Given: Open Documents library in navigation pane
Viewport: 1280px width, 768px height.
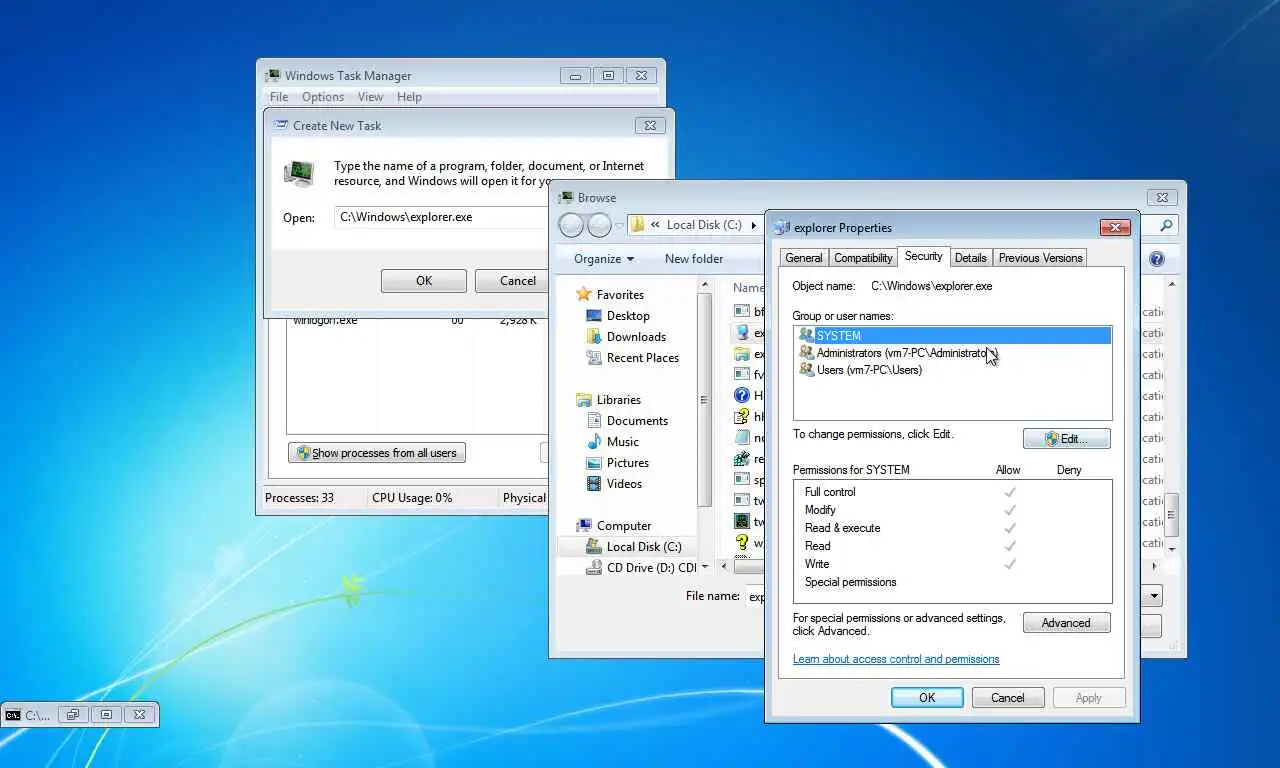Looking at the screenshot, I should point(637,421).
